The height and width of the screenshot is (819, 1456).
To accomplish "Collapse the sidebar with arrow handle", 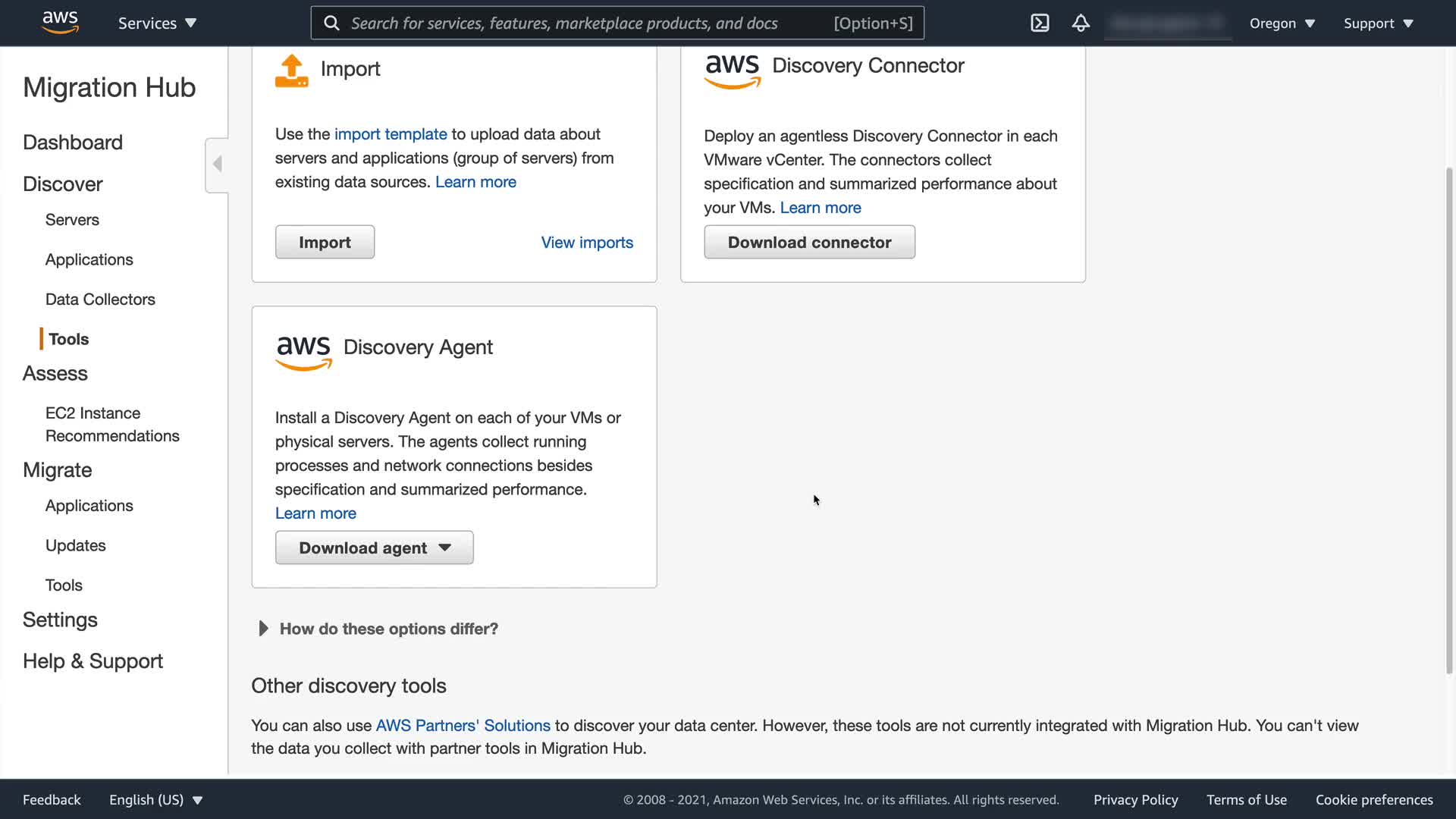I will pos(217,164).
